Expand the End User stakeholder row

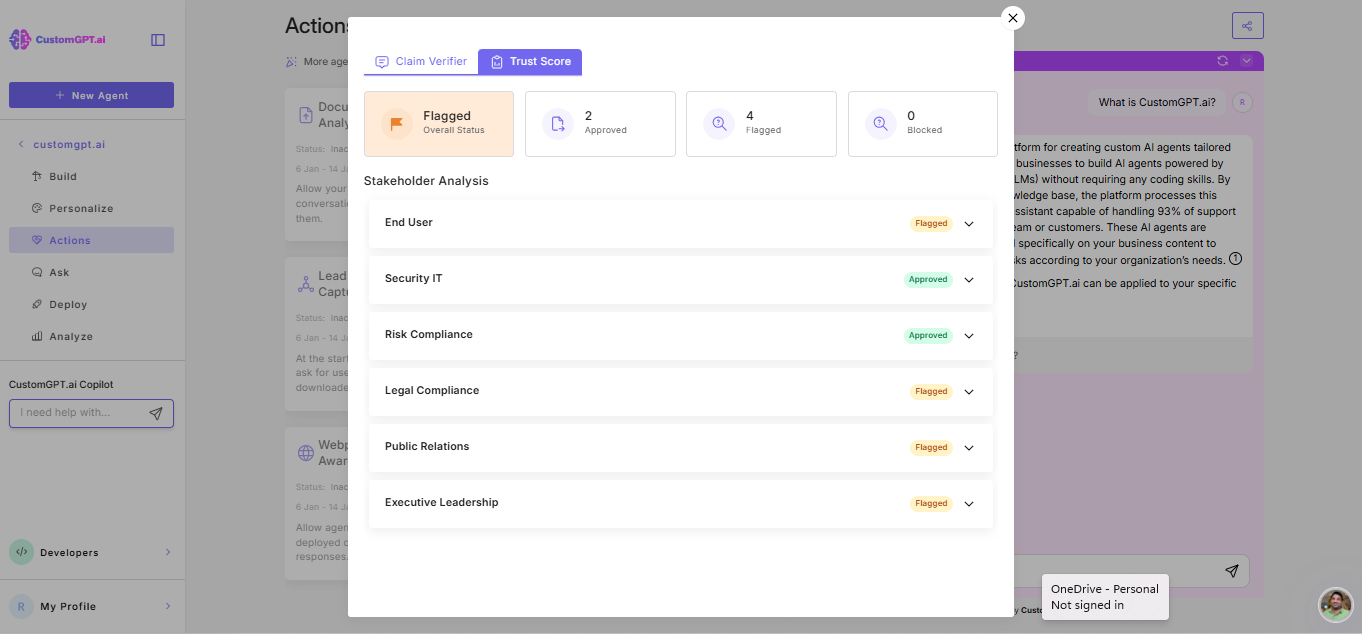(x=968, y=223)
